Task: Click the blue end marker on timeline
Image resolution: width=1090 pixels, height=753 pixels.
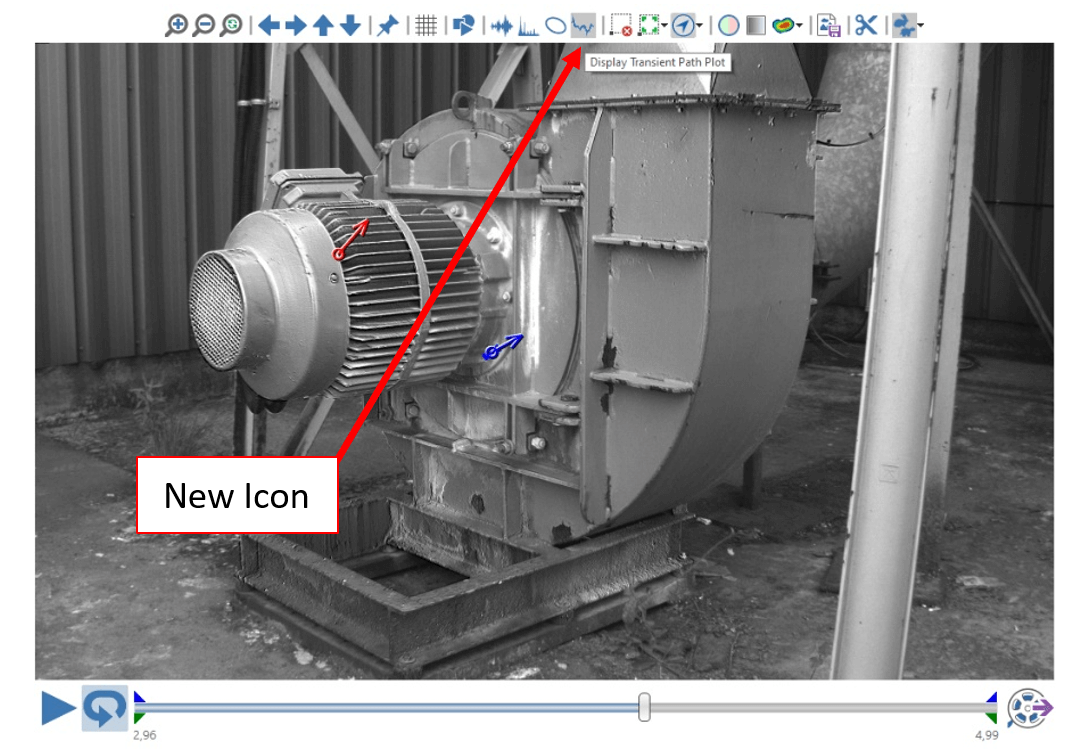Action: point(991,698)
